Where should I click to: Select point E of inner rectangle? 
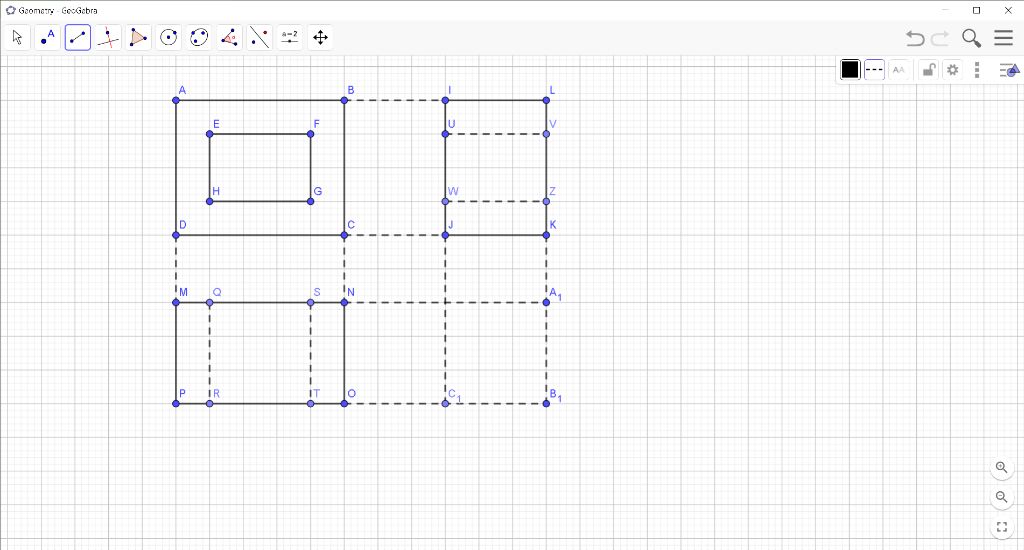pyautogui.click(x=210, y=134)
